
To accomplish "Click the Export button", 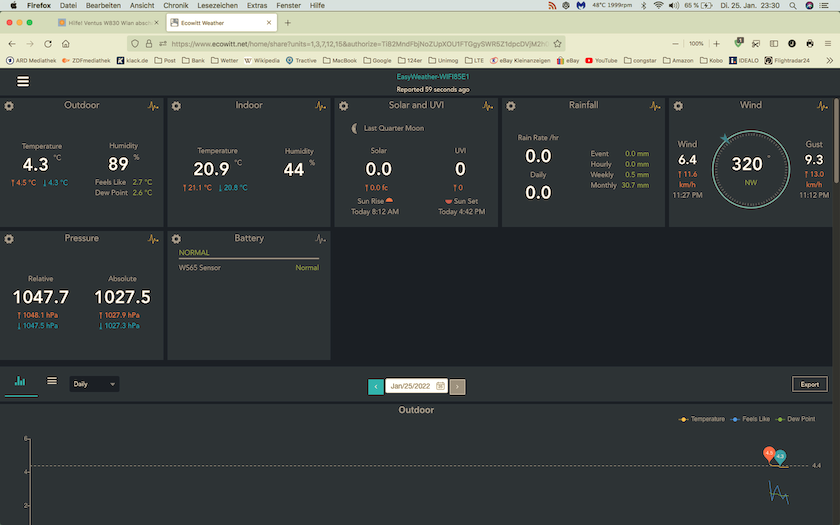I will coord(809,384).
